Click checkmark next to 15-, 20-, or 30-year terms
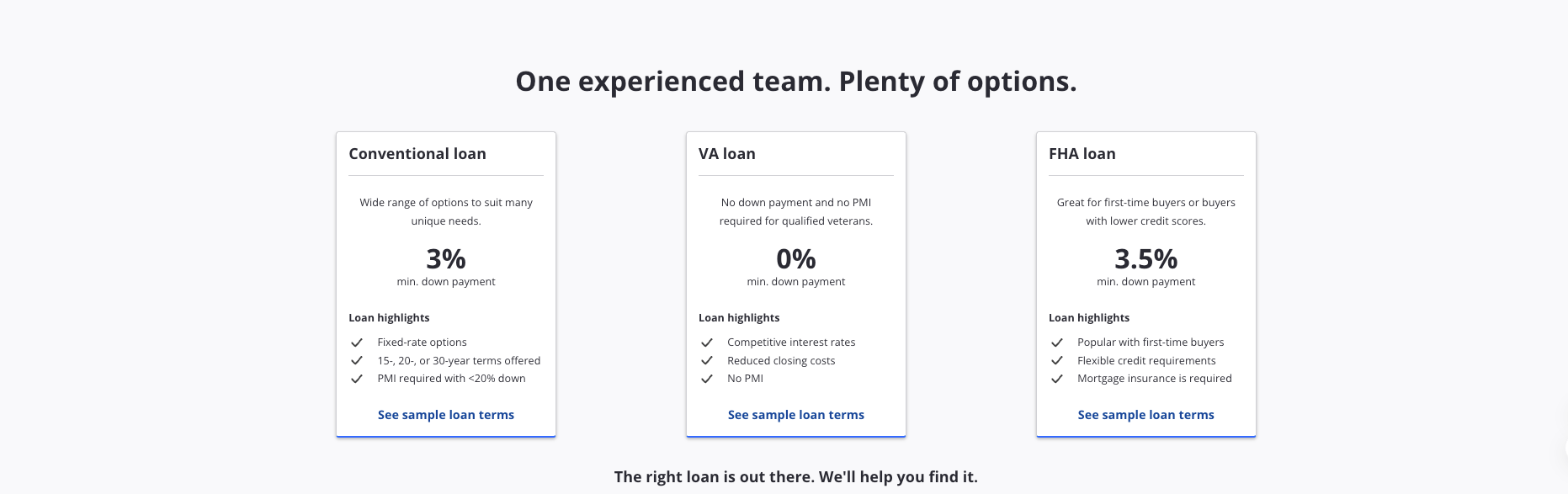This screenshot has width=1568, height=494. pyautogui.click(x=357, y=361)
